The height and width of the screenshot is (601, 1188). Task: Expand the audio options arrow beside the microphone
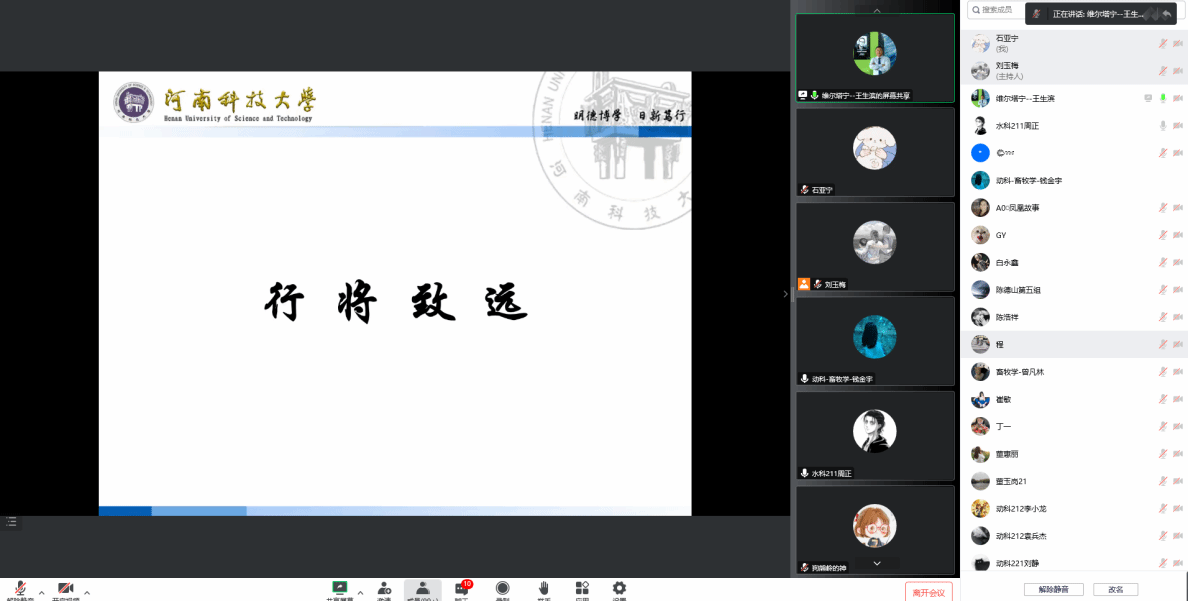(x=42, y=592)
